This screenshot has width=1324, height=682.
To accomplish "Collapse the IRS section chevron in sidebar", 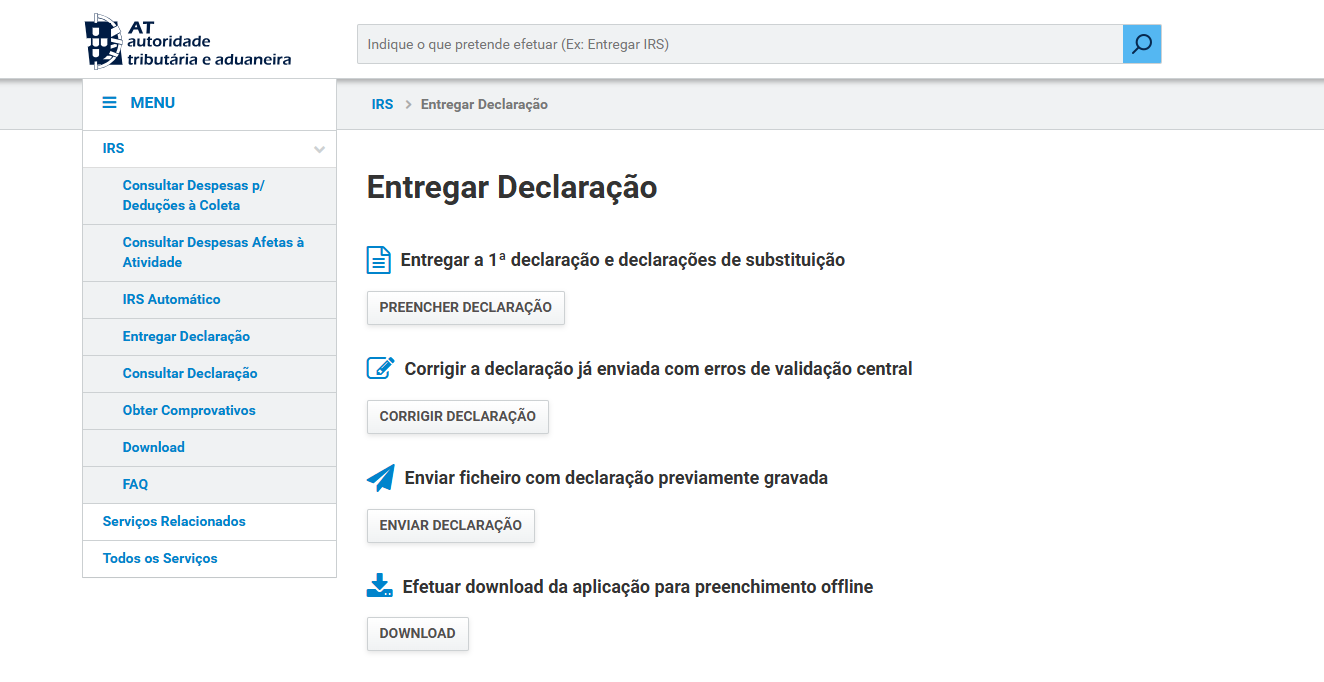I will (x=319, y=150).
